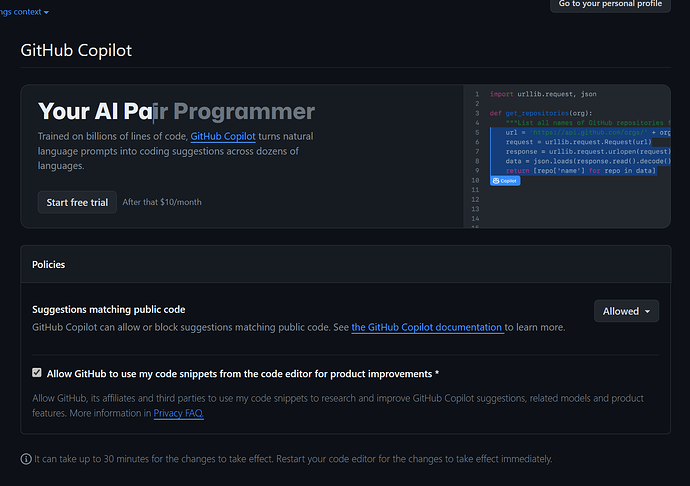This screenshot has width=690, height=486.
Task: Click the data = json.loads code line
Action: (587, 161)
